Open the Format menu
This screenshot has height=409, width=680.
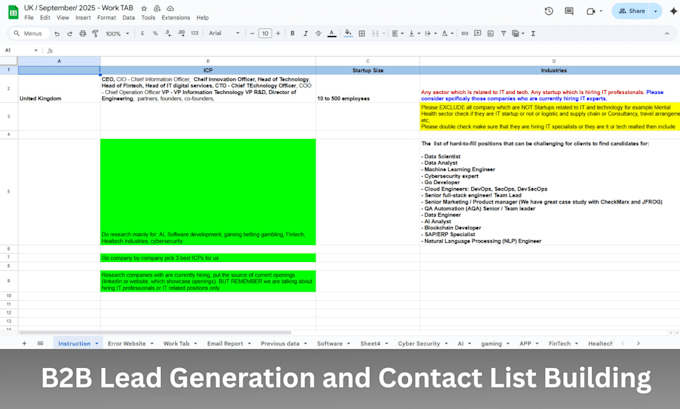click(x=107, y=18)
